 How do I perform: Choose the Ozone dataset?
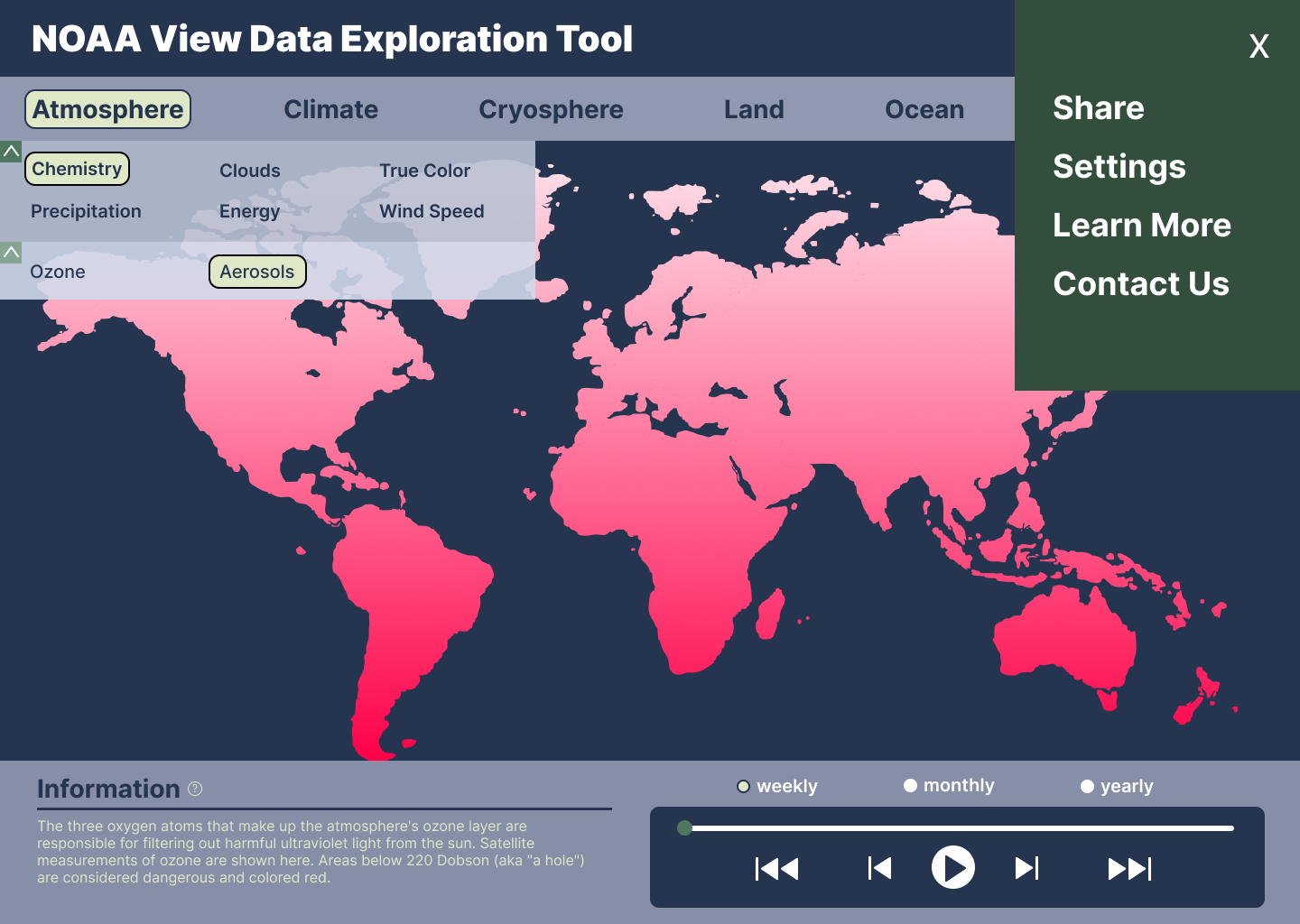(x=58, y=272)
